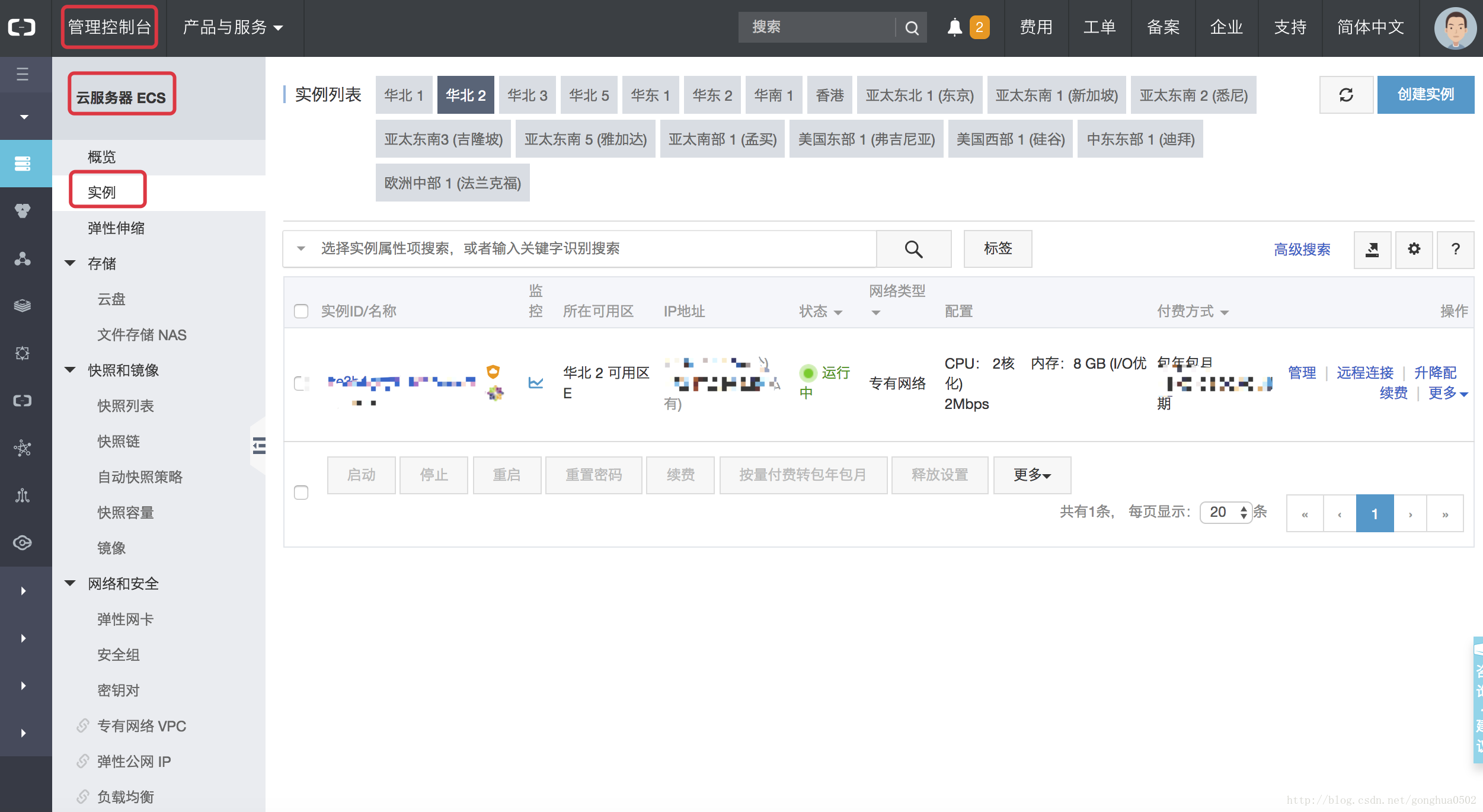Open 云盘 in the sidebar
This screenshot has width=1483, height=812.
pyautogui.click(x=111, y=299)
